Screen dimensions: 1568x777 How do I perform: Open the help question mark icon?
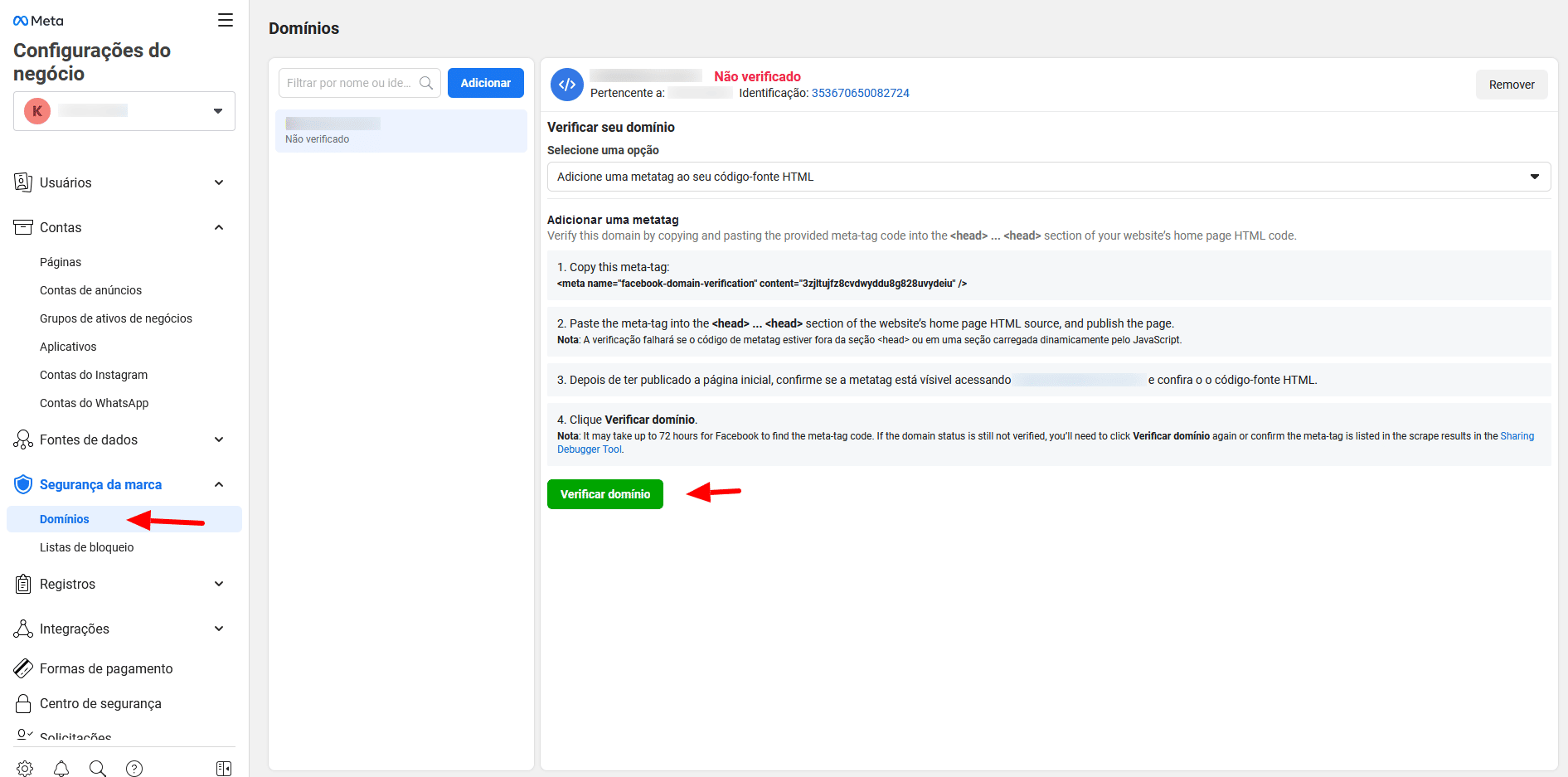point(134,769)
